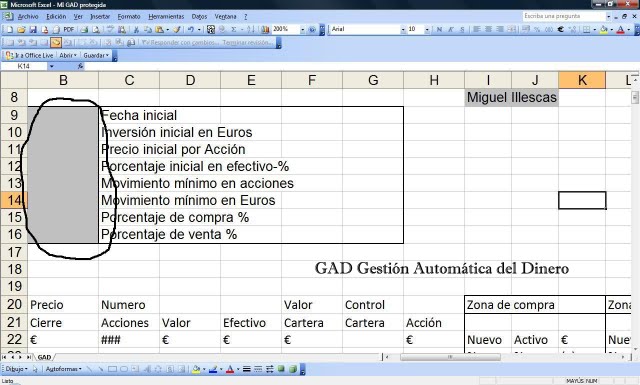Screen dimensions: 640x385
Task: Draw an oval from the Drawing toolbar
Action: 124,369
